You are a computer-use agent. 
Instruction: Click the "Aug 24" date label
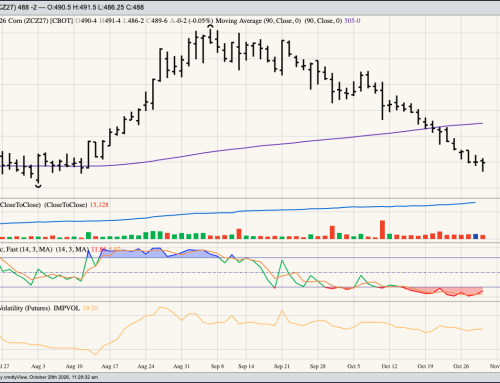[146, 366]
